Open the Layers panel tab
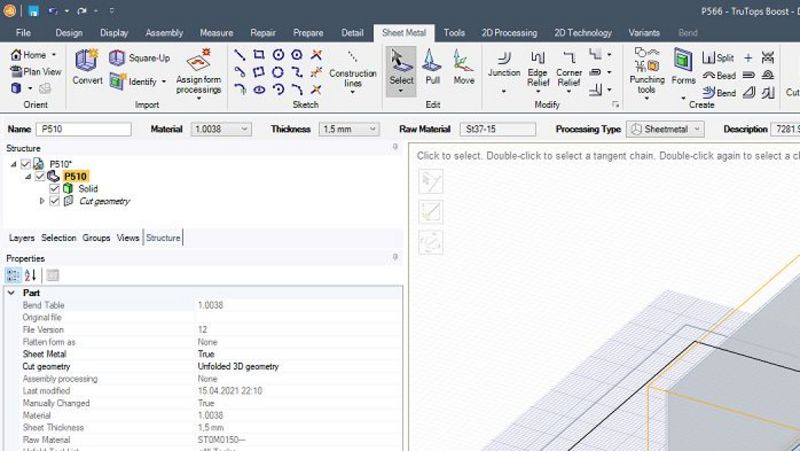This screenshot has height=451, width=800. pyautogui.click(x=21, y=238)
